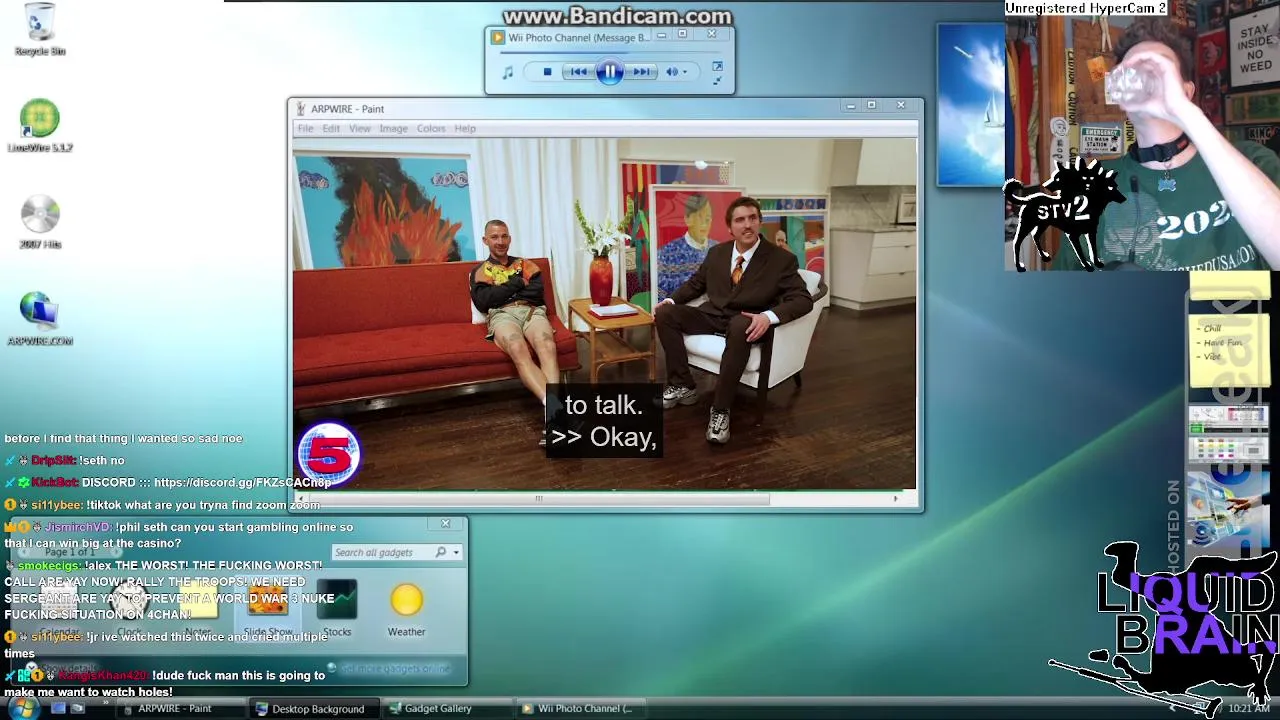1280x720 pixels.
Task: Open the Recycle Bin desktop icon
Action: (x=40, y=29)
